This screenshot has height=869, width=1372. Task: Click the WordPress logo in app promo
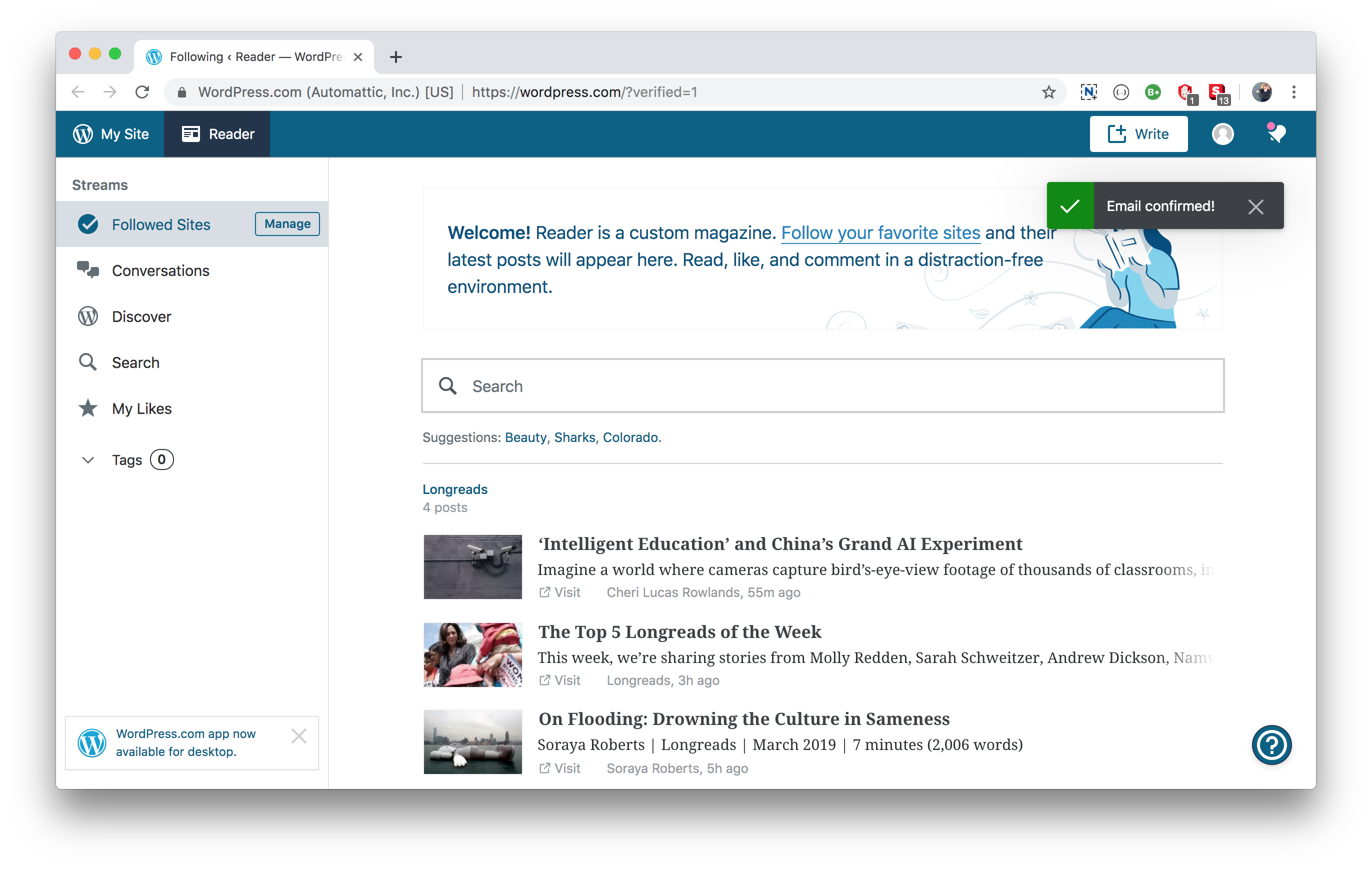coord(91,742)
